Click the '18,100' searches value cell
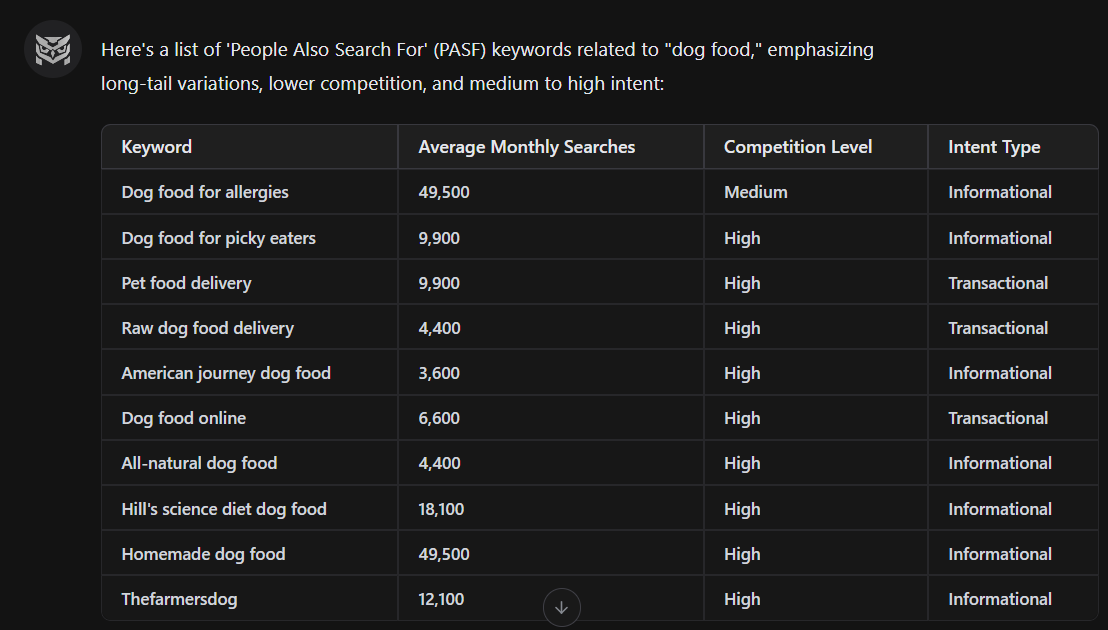 pos(443,508)
